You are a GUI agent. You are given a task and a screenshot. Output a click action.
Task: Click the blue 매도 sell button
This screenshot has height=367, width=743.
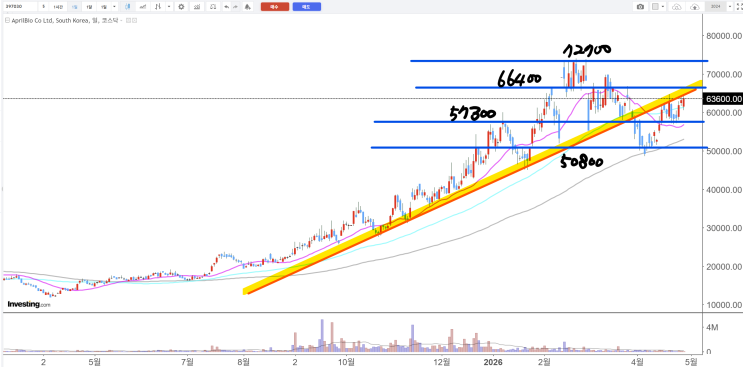click(307, 7)
